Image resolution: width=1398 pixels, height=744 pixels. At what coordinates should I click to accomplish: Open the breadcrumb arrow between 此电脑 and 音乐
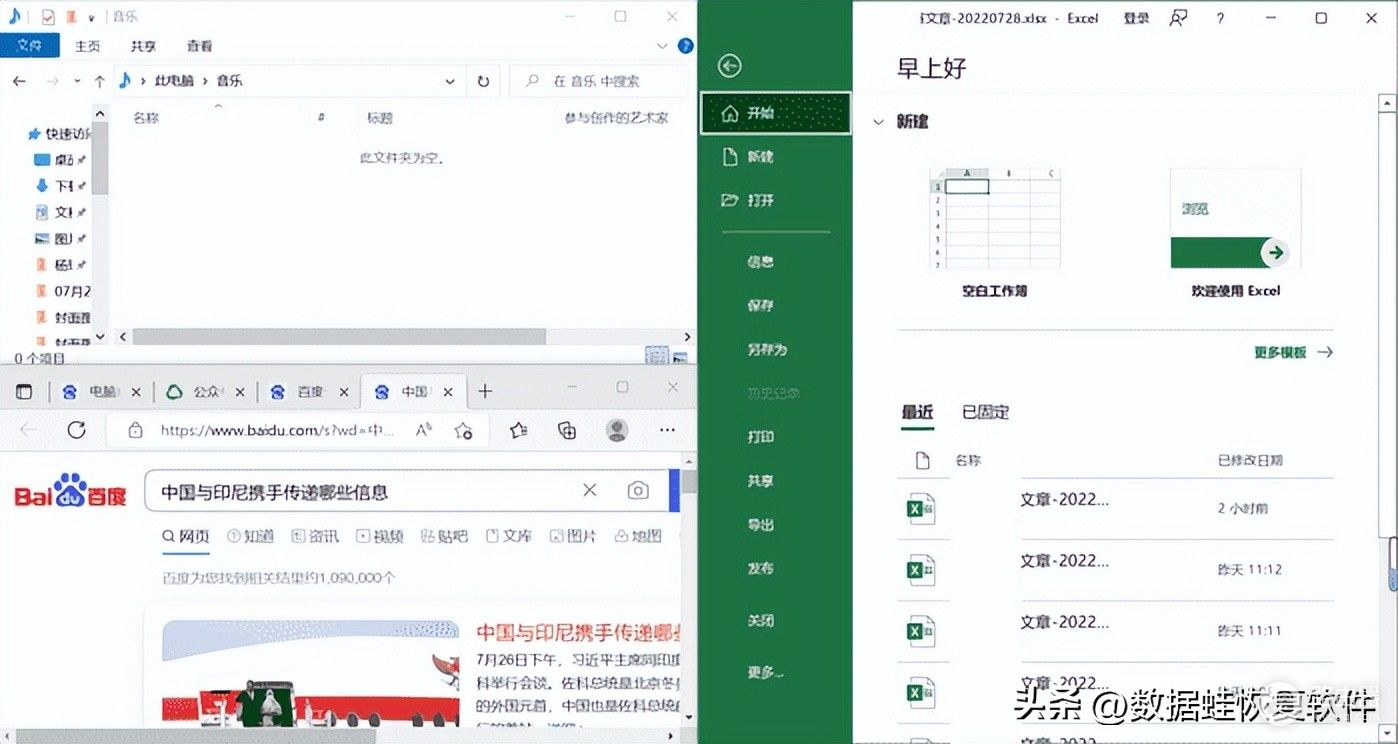[x=203, y=81]
